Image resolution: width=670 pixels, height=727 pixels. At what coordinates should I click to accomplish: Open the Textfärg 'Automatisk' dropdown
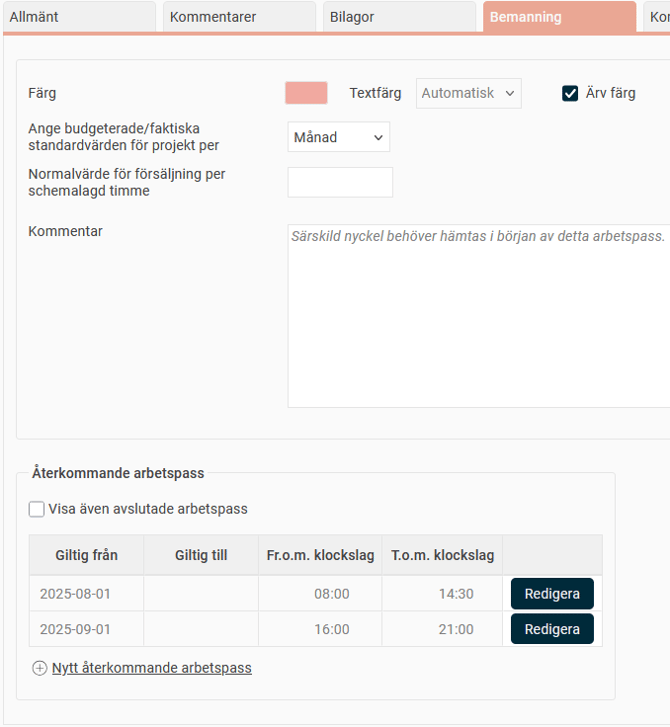click(x=468, y=93)
